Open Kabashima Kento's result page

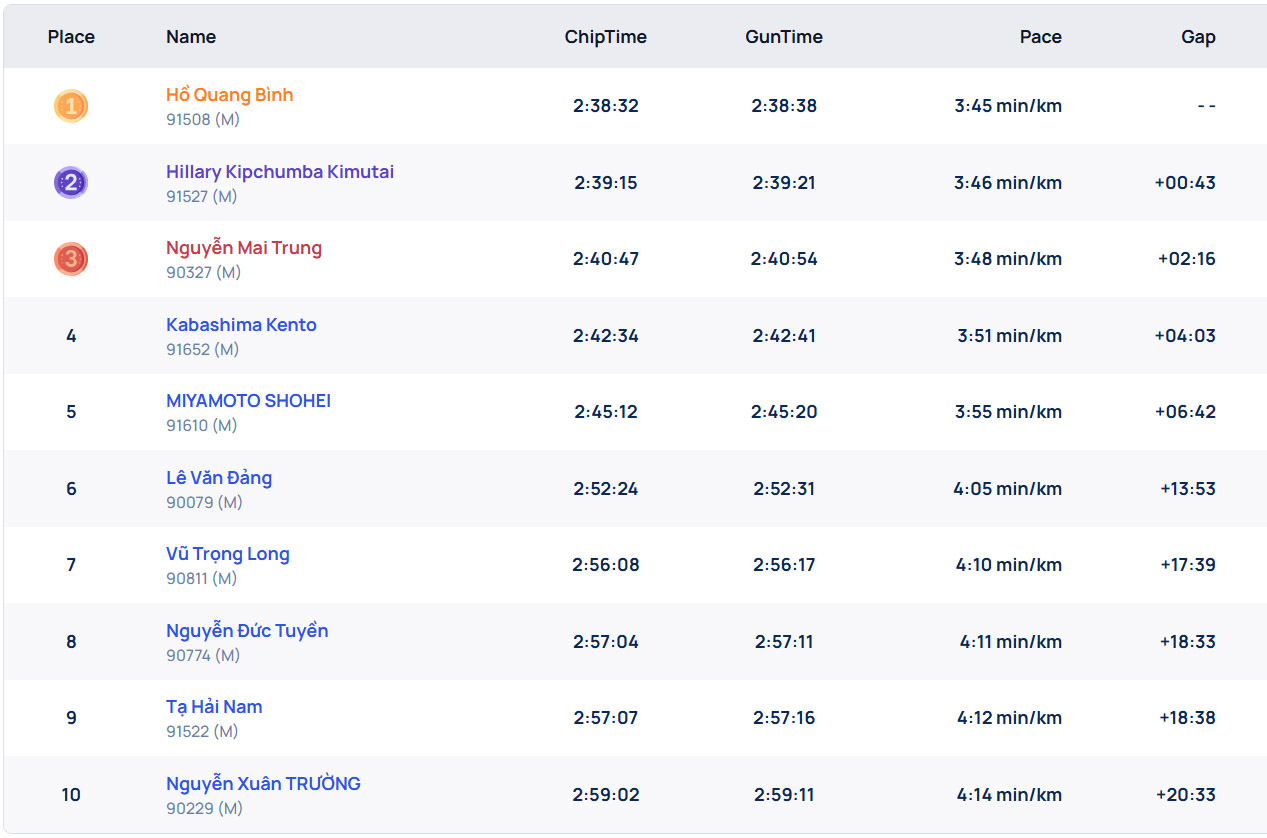point(241,325)
